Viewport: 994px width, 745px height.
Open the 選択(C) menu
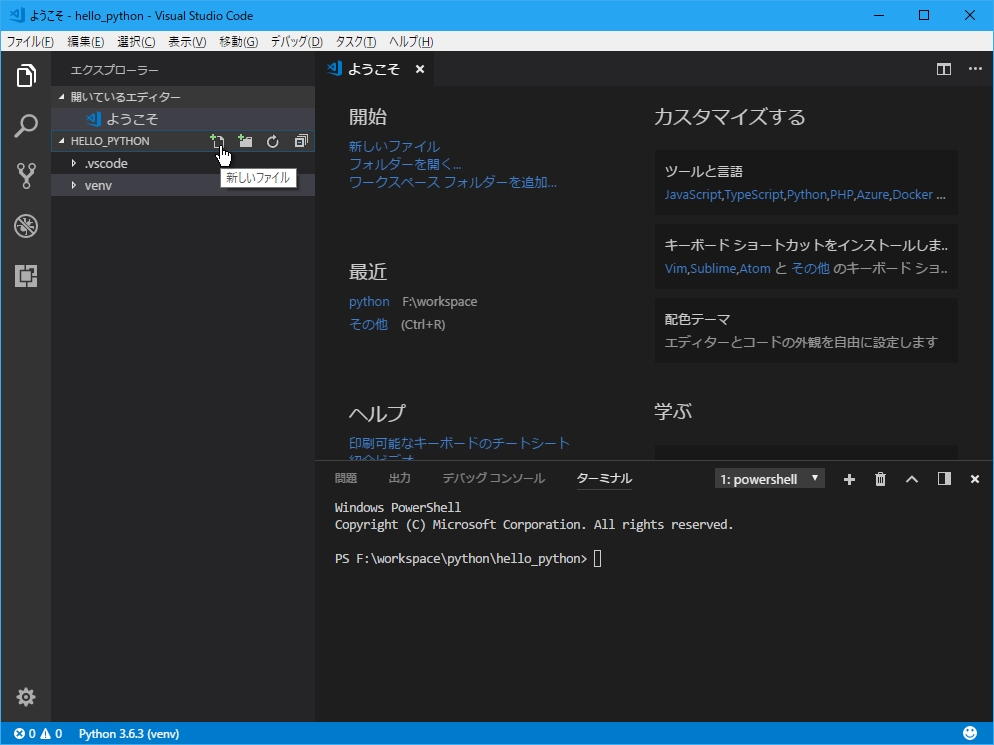[x=136, y=42]
